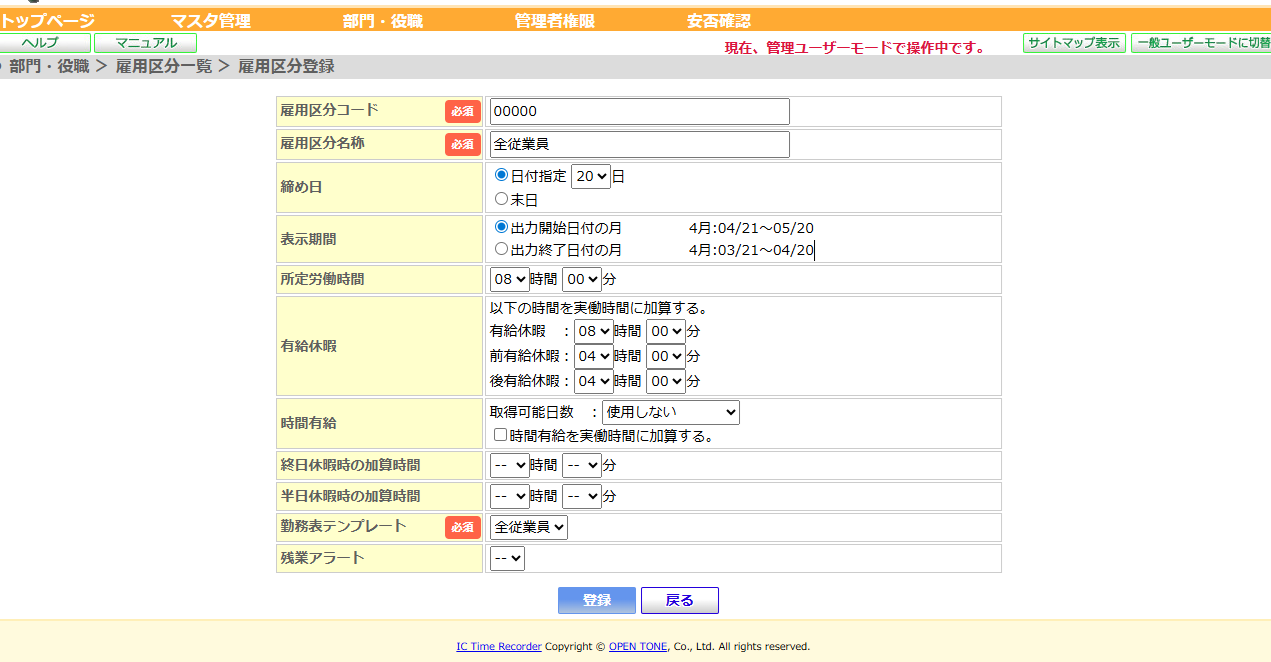Select 出力開始日付の月 radio button
Screen dimensions: 1271x662
pos(501,227)
